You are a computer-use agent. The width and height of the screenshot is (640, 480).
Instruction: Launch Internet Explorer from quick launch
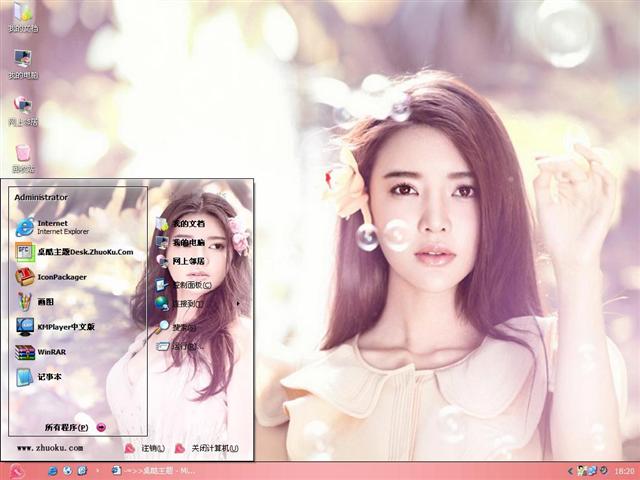(x=52, y=471)
